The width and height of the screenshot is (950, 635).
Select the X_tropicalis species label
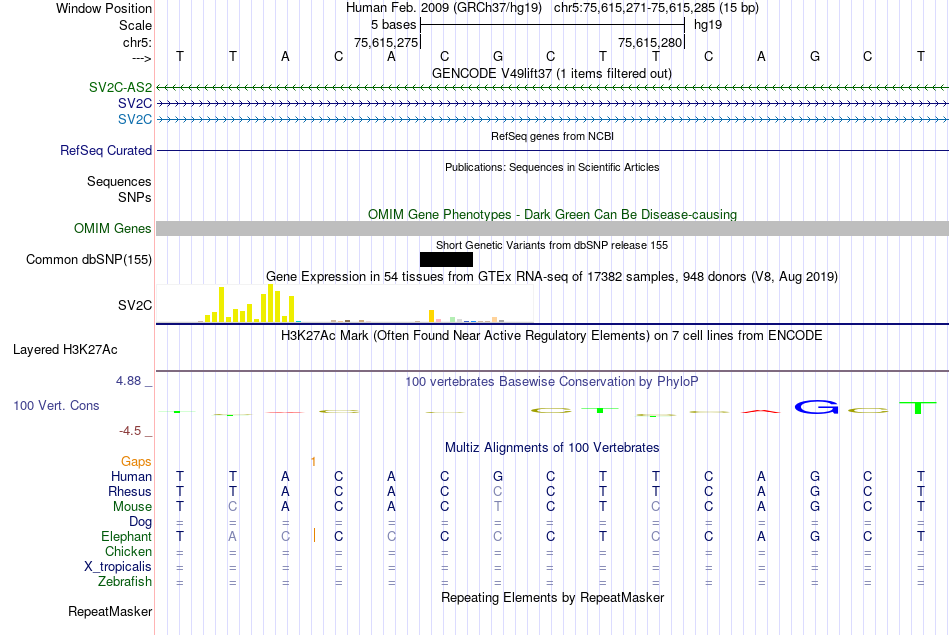[x=118, y=567]
